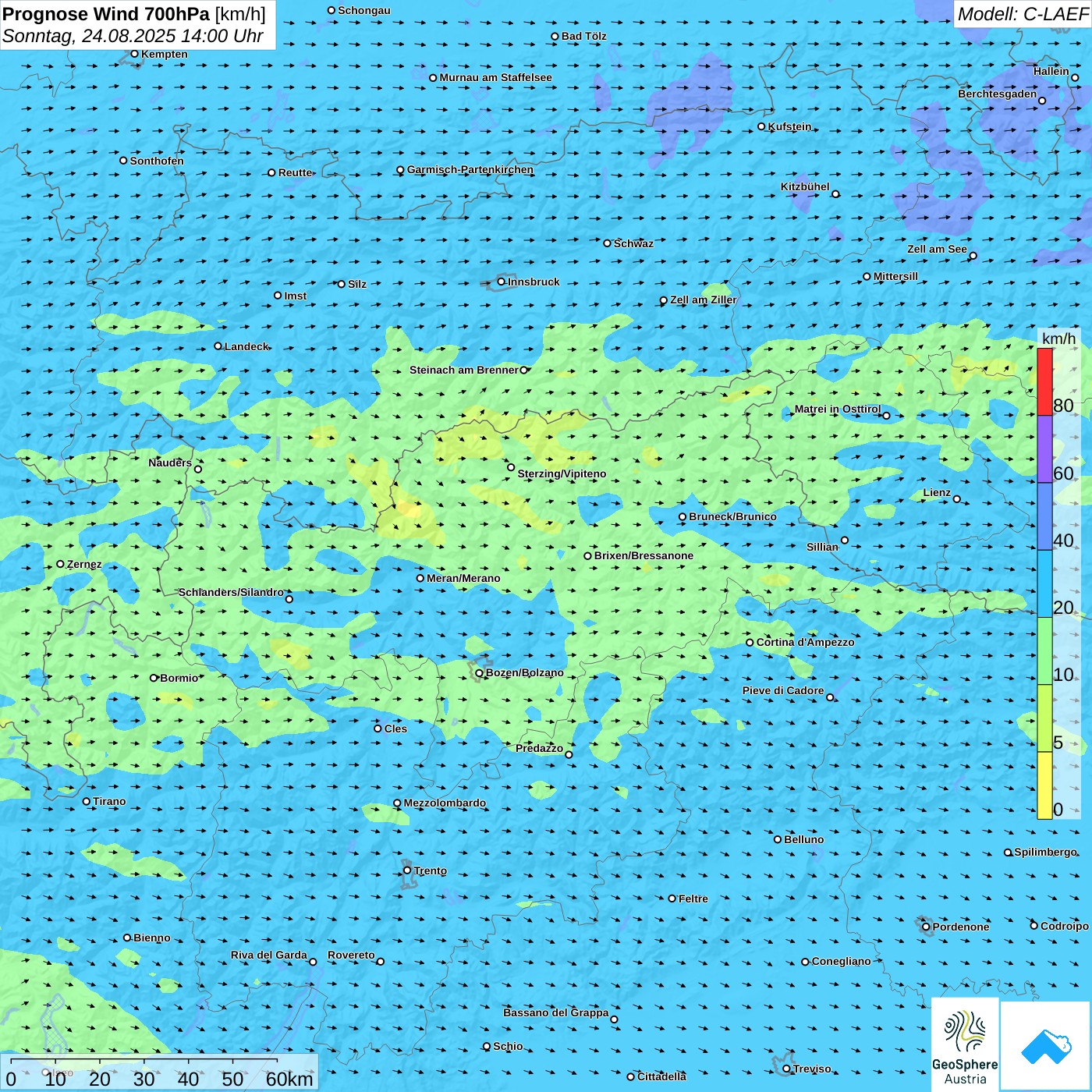Click the Landeck city label
Image resolution: width=1092 pixels, height=1092 pixels.
coord(246,346)
